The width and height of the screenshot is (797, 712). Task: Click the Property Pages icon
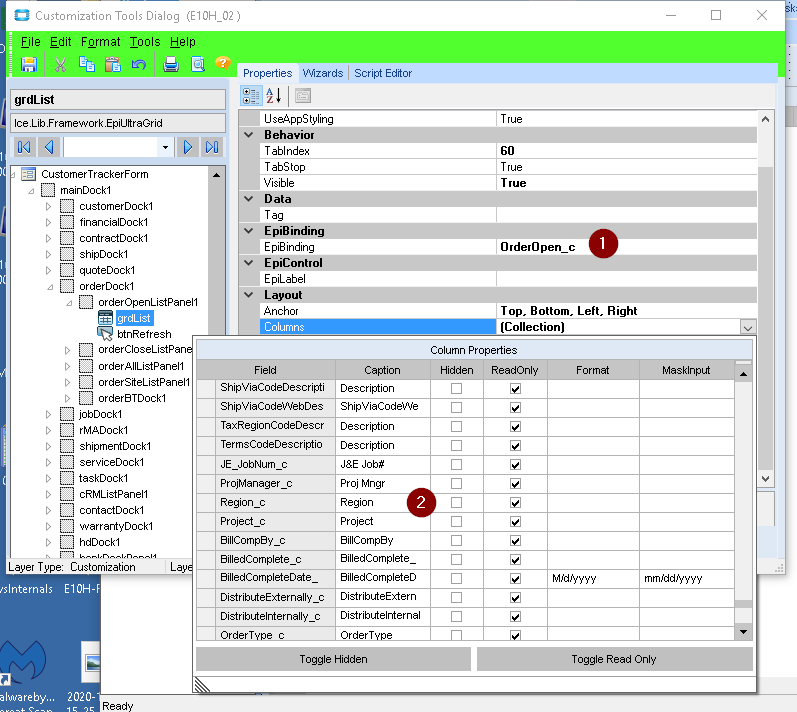coord(303,96)
